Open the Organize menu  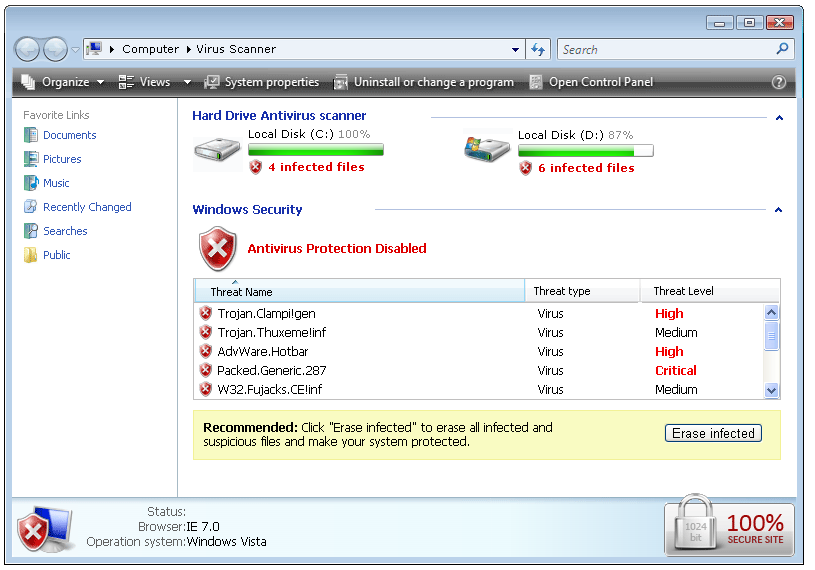coord(63,82)
